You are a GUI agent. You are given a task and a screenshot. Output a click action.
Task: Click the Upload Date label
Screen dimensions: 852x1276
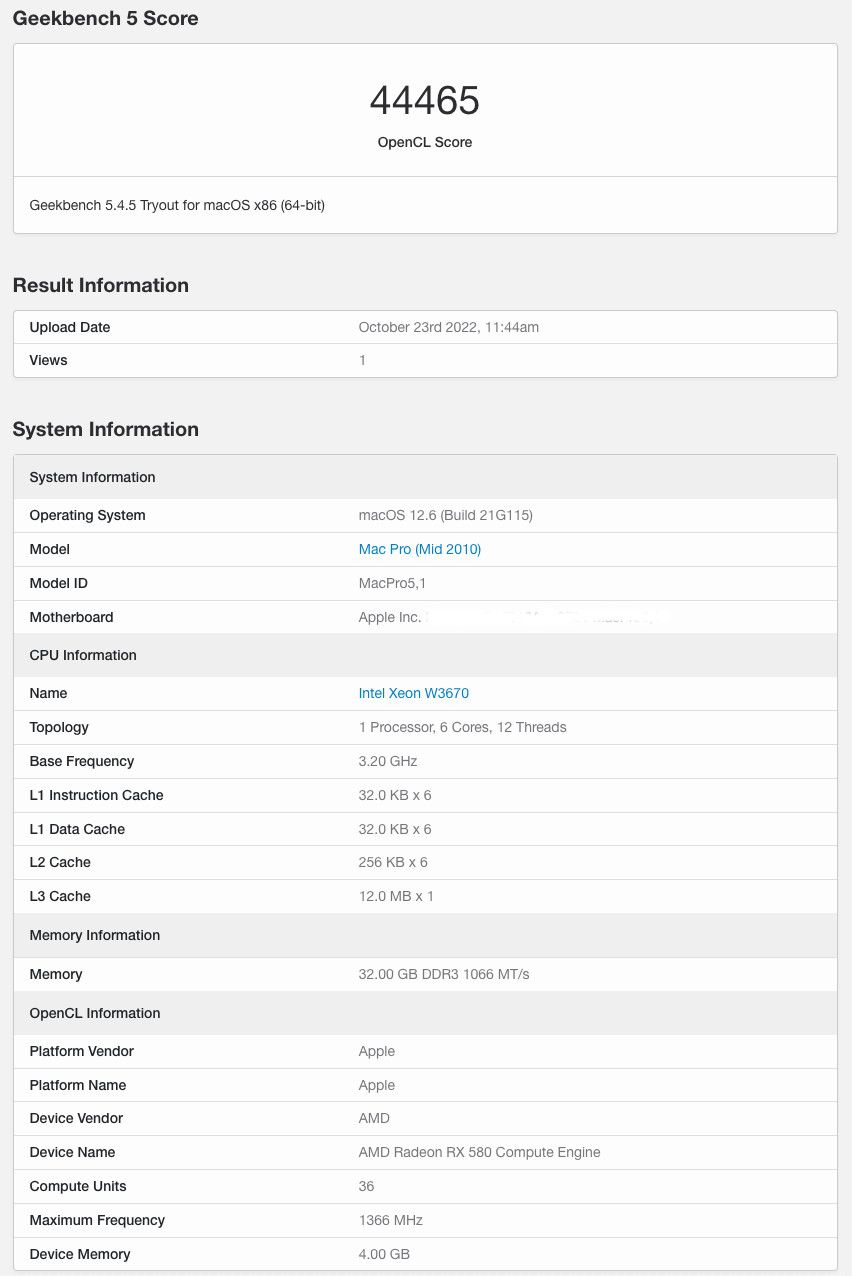[x=70, y=327]
